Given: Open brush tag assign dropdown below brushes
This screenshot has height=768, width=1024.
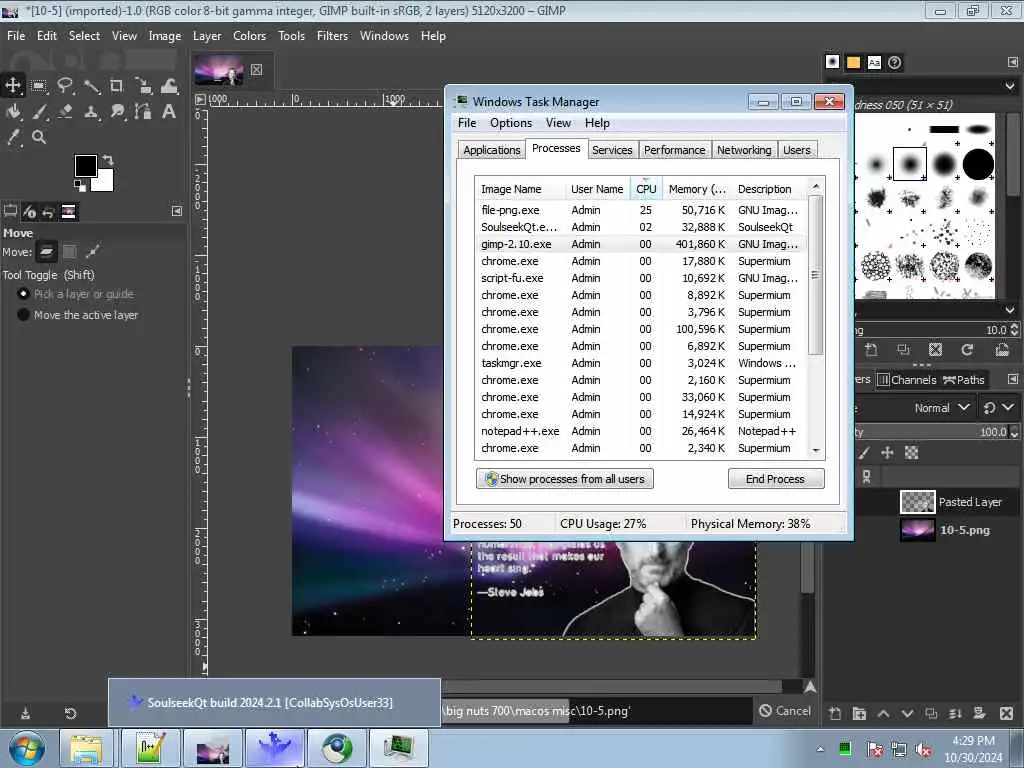Looking at the screenshot, I should (1010, 310).
